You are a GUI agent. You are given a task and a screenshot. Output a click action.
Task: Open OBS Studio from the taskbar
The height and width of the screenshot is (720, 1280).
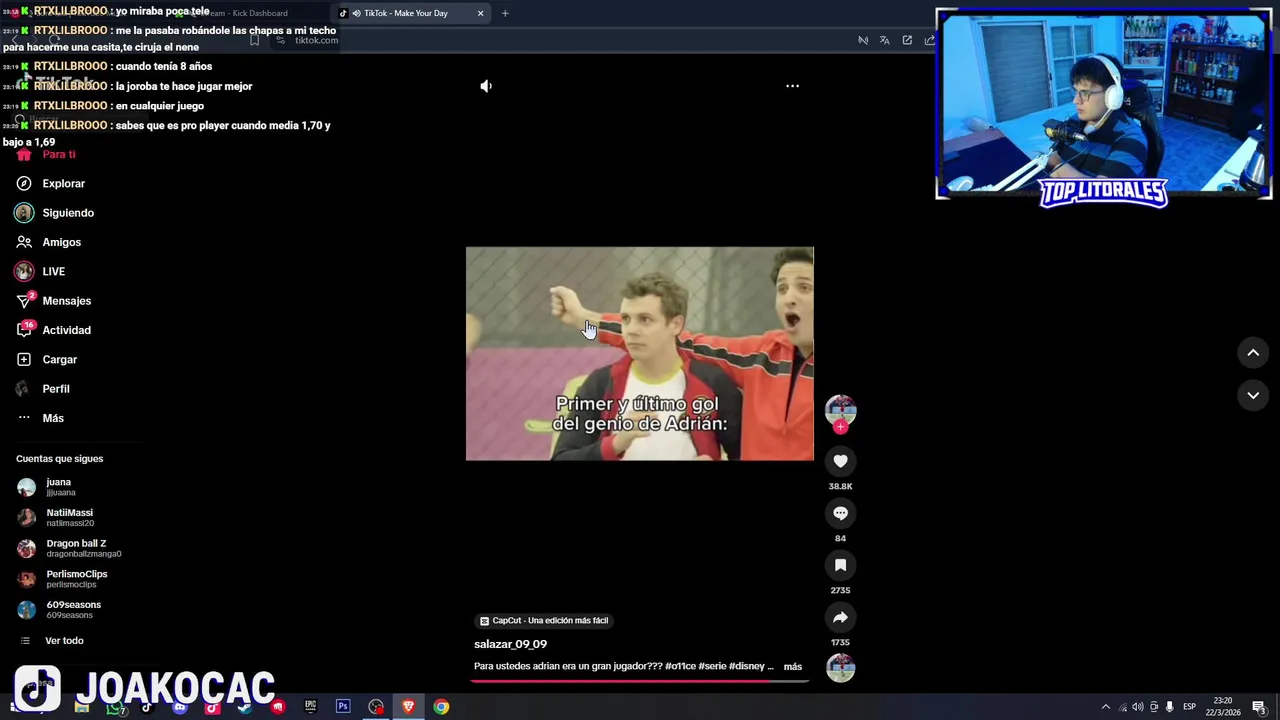pos(376,707)
